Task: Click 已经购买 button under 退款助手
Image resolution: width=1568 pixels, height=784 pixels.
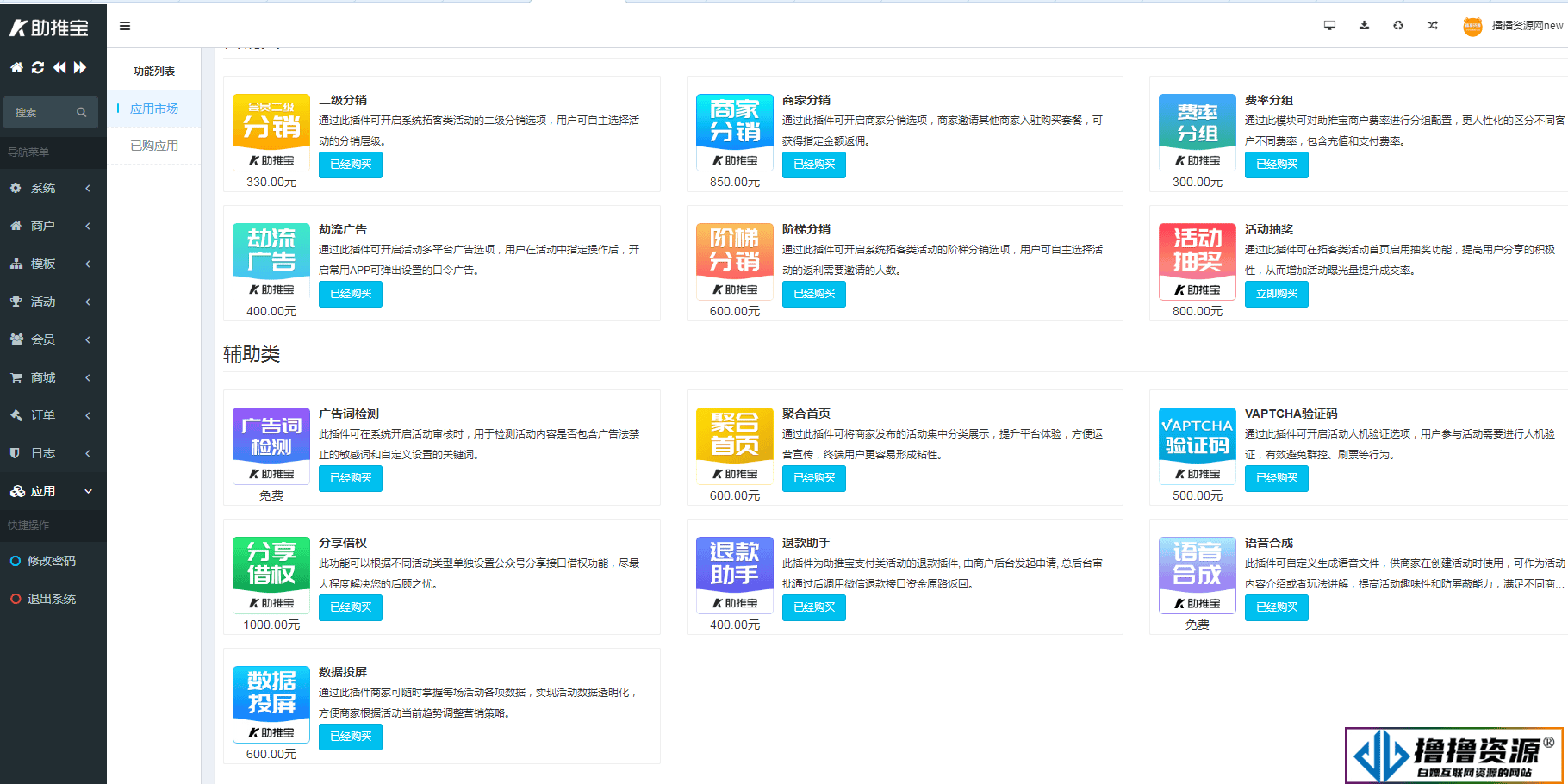Action: point(814,607)
